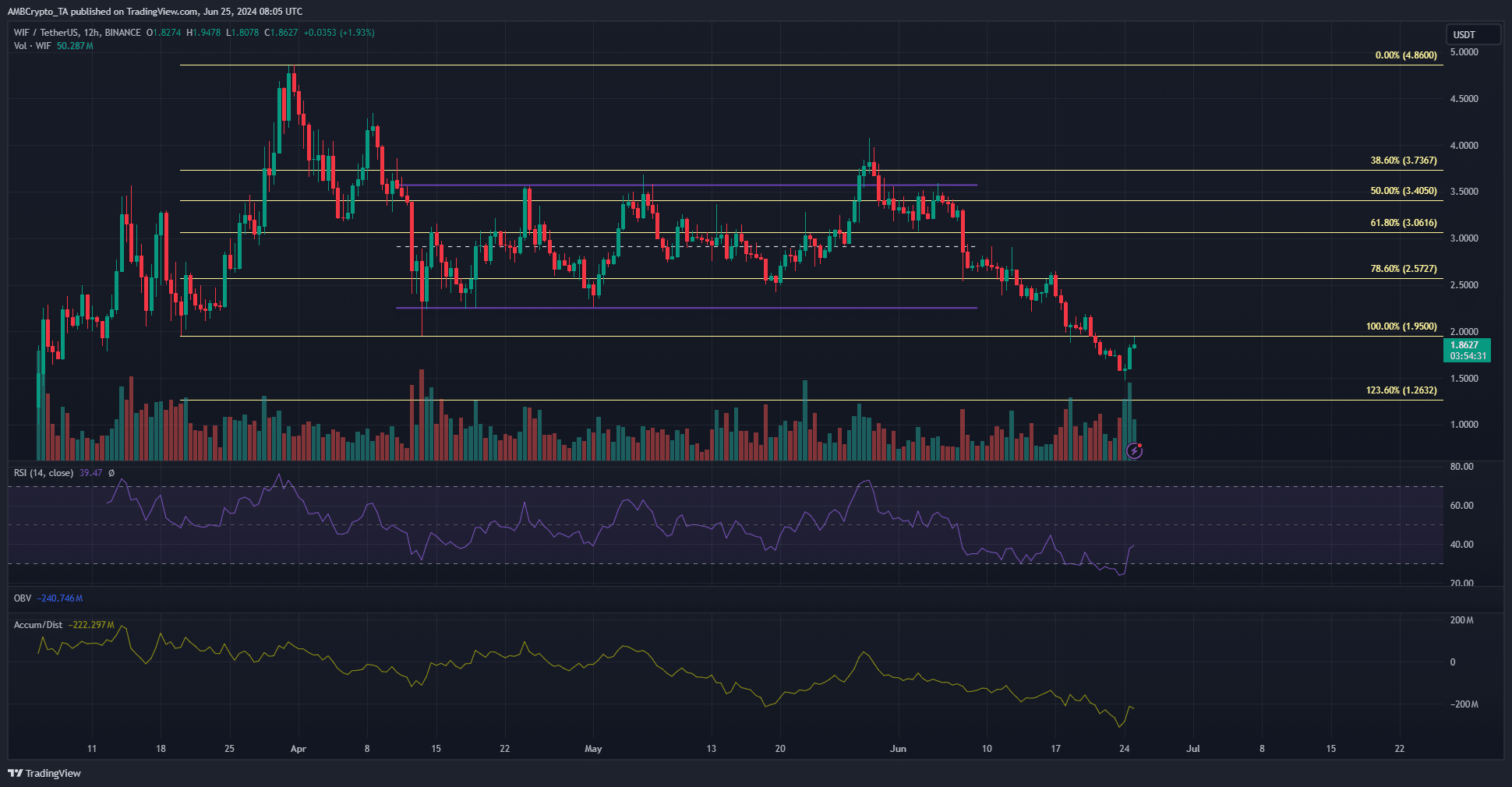Image resolution: width=1512 pixels, height=787 pixels.
Task: Select the OBV indicator label
Action: pos(23,598)
